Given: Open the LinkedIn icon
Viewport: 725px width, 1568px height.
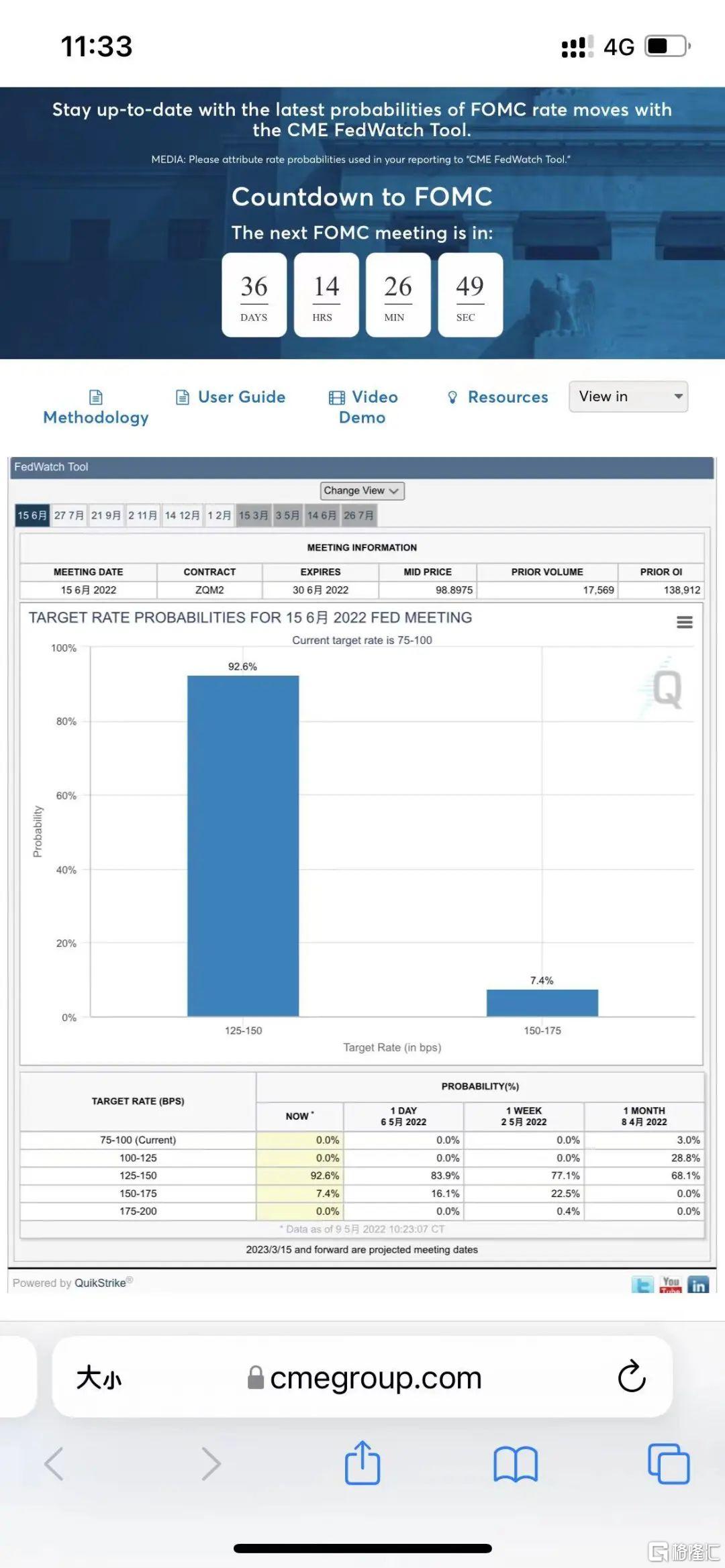Looking at the screenshot, I should tap(698, 1285).
